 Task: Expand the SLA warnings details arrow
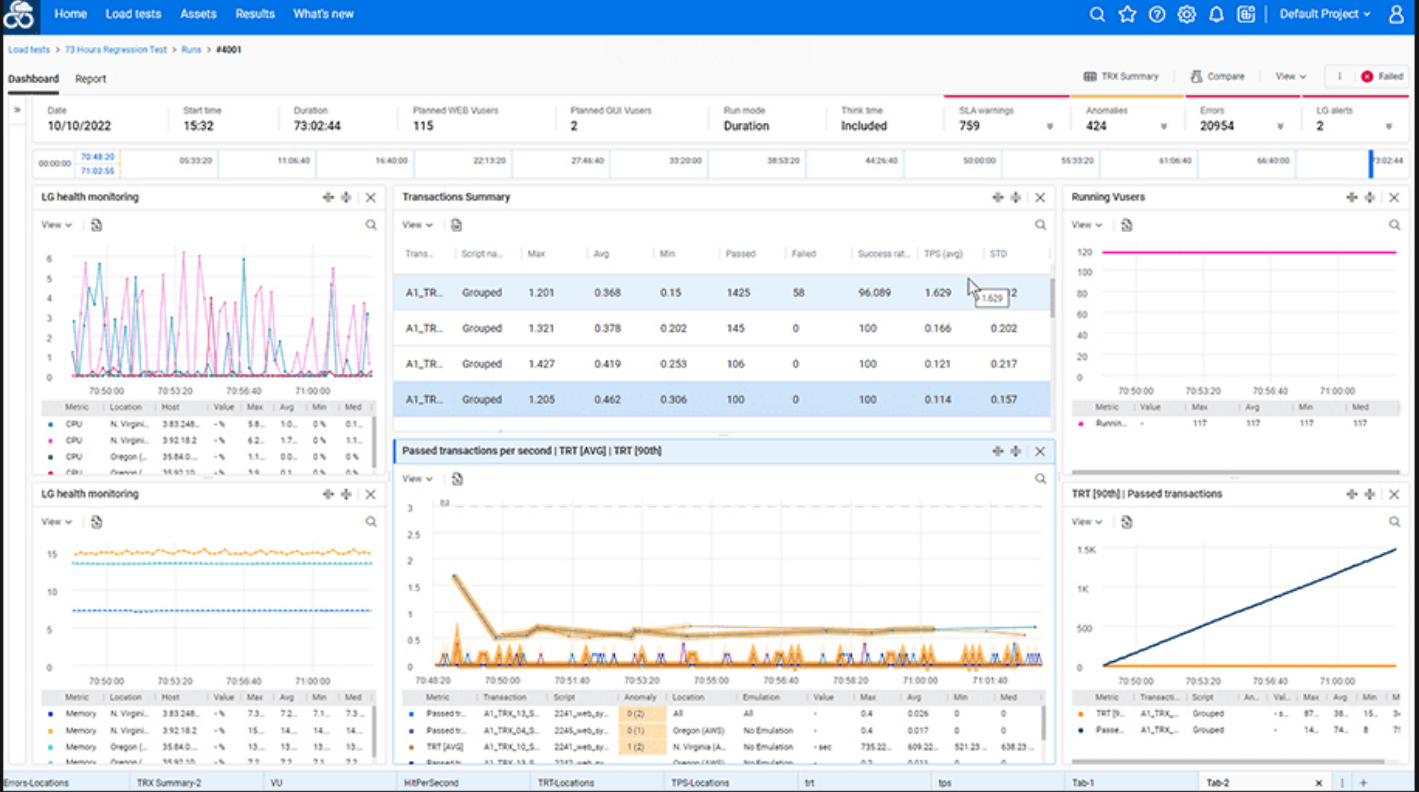point(1050,127)
